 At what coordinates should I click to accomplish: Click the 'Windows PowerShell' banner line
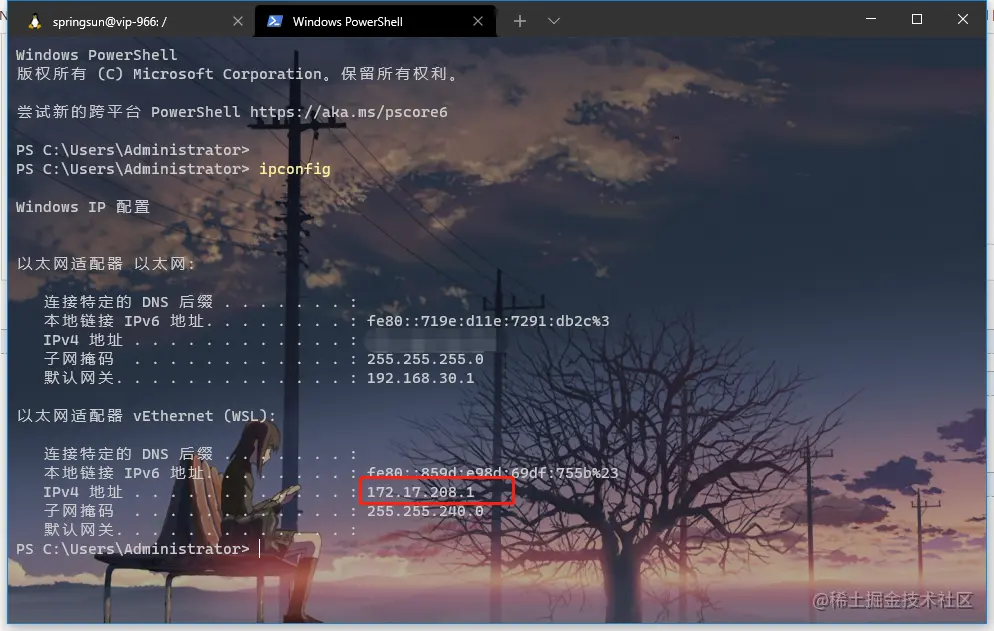[x=96, y=55]
